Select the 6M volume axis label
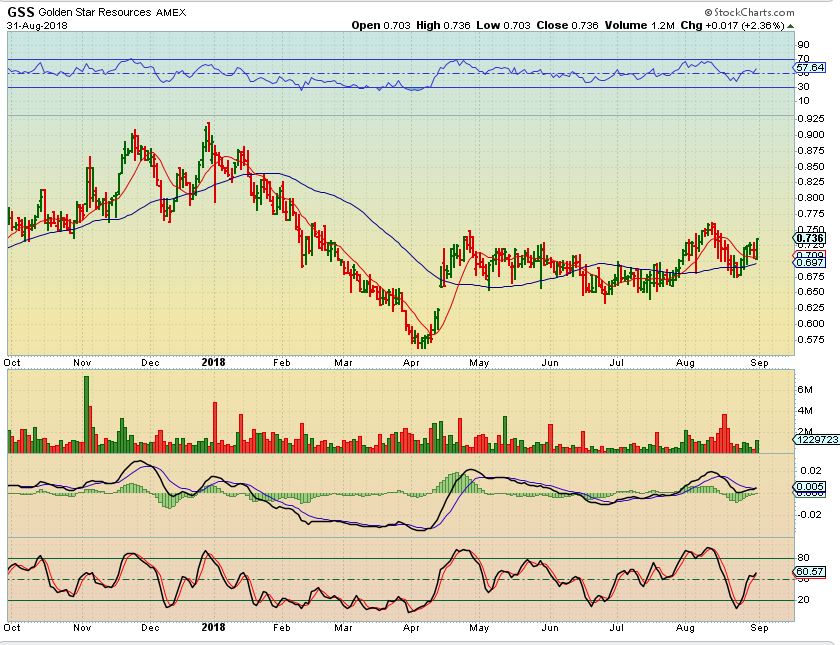Screen dimensions: 840x645 point(802,387)
